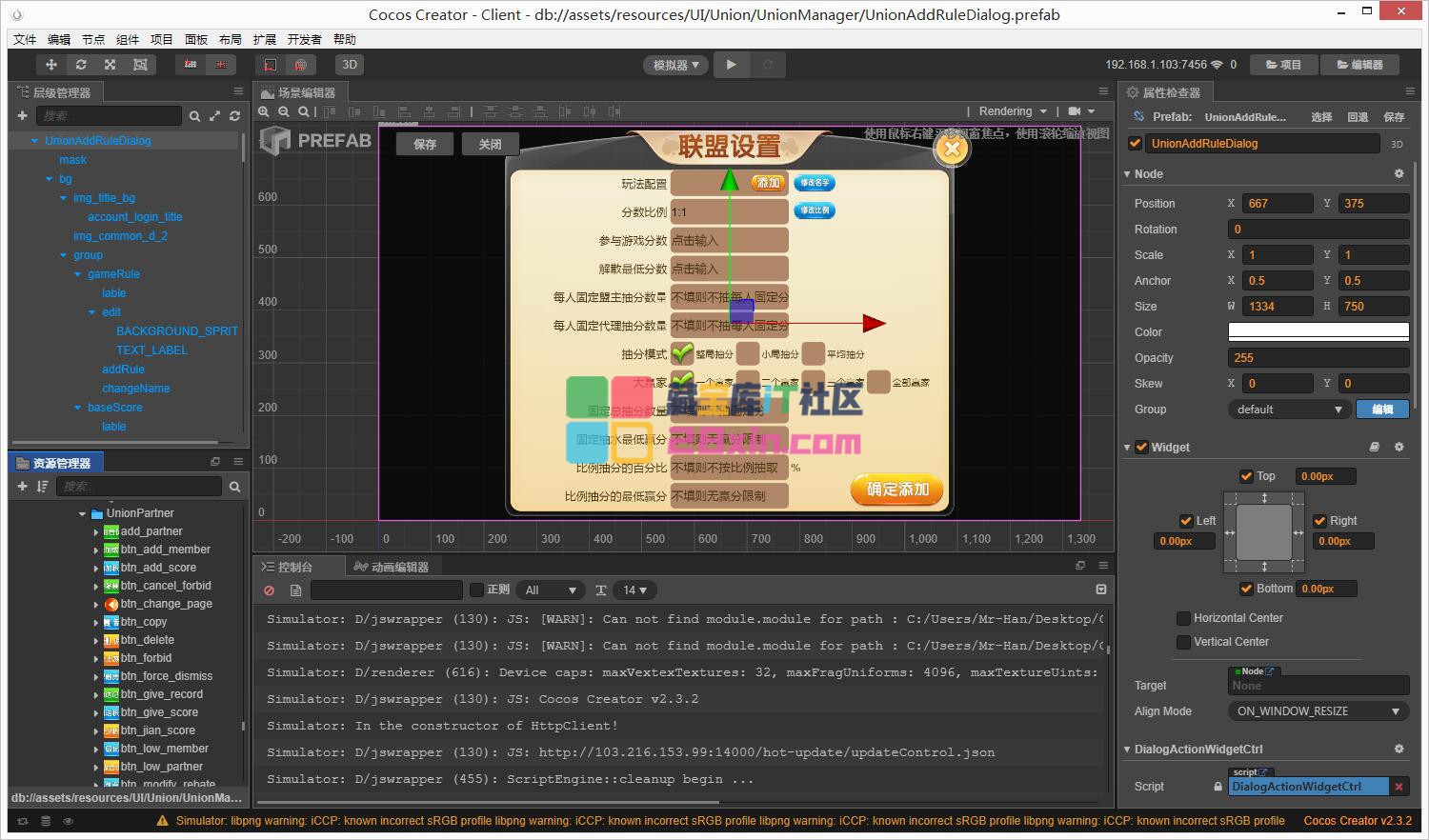1429x840 pixels.
Task: Clear the console log output
Action: [x=270, y=590]
